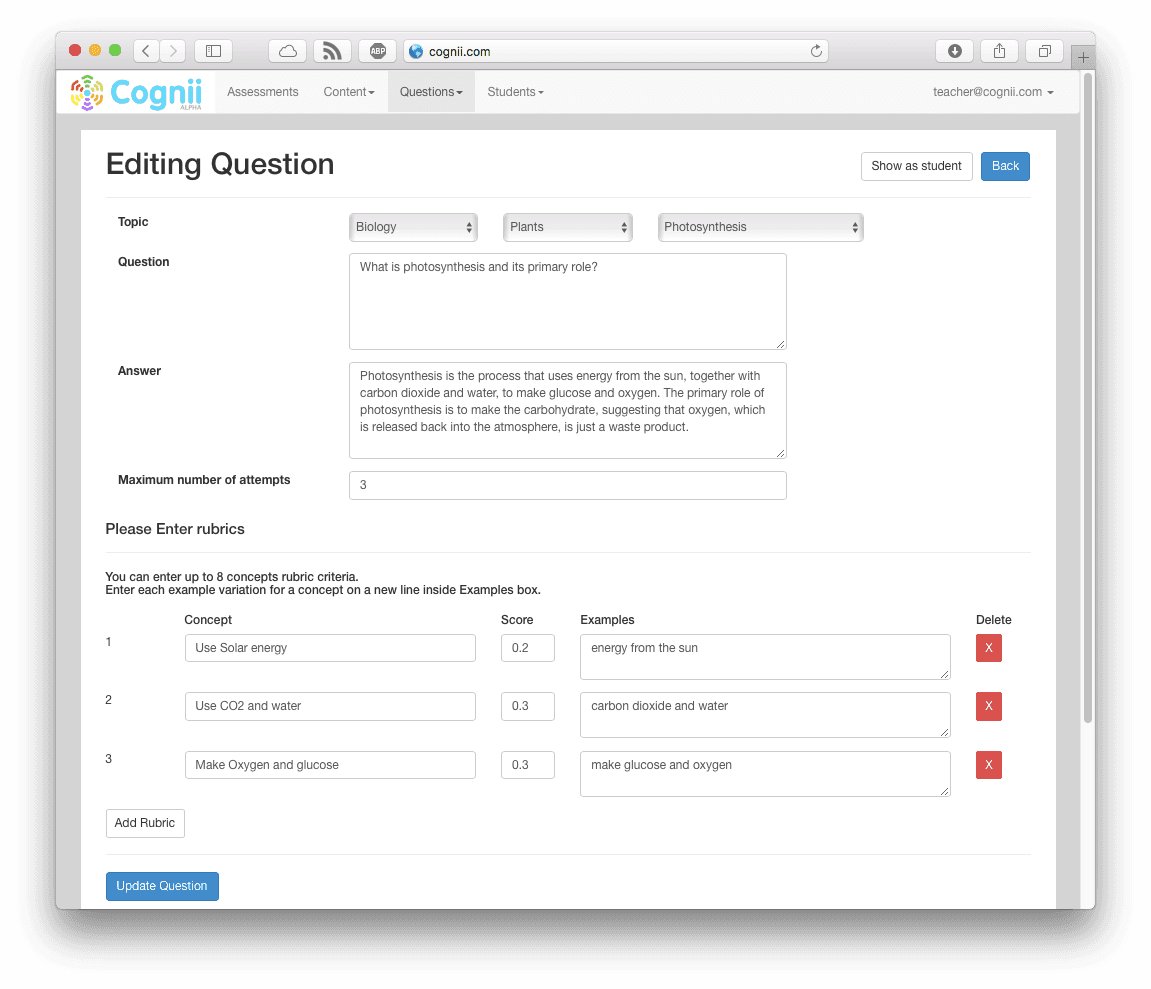This screenshot has width=1151, height=989.
Task: Click the Maximum number of attempts label
Action: pyautogui.click(x=204, y=479)
